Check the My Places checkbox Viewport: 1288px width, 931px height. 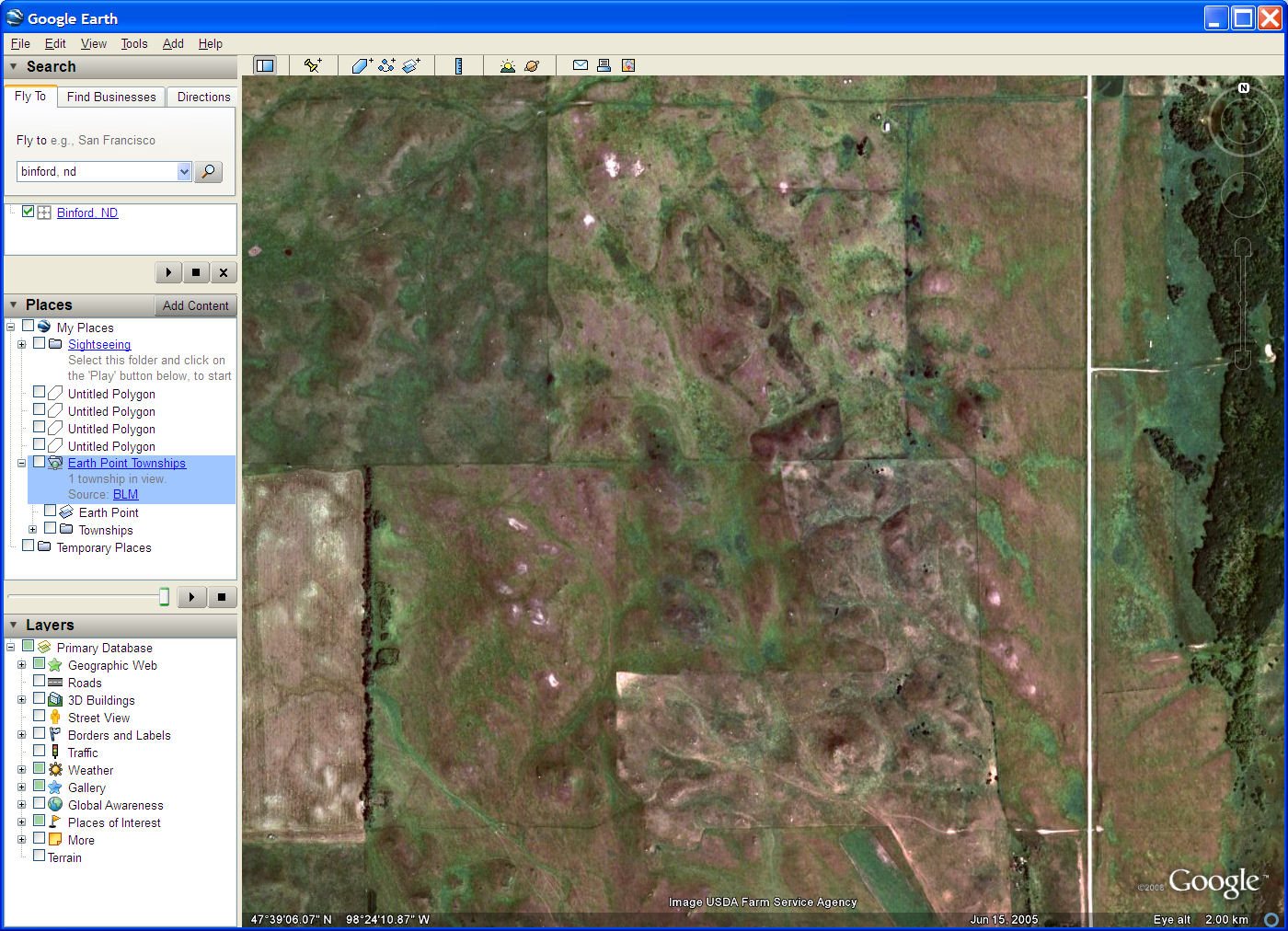[x=29, y=326]
